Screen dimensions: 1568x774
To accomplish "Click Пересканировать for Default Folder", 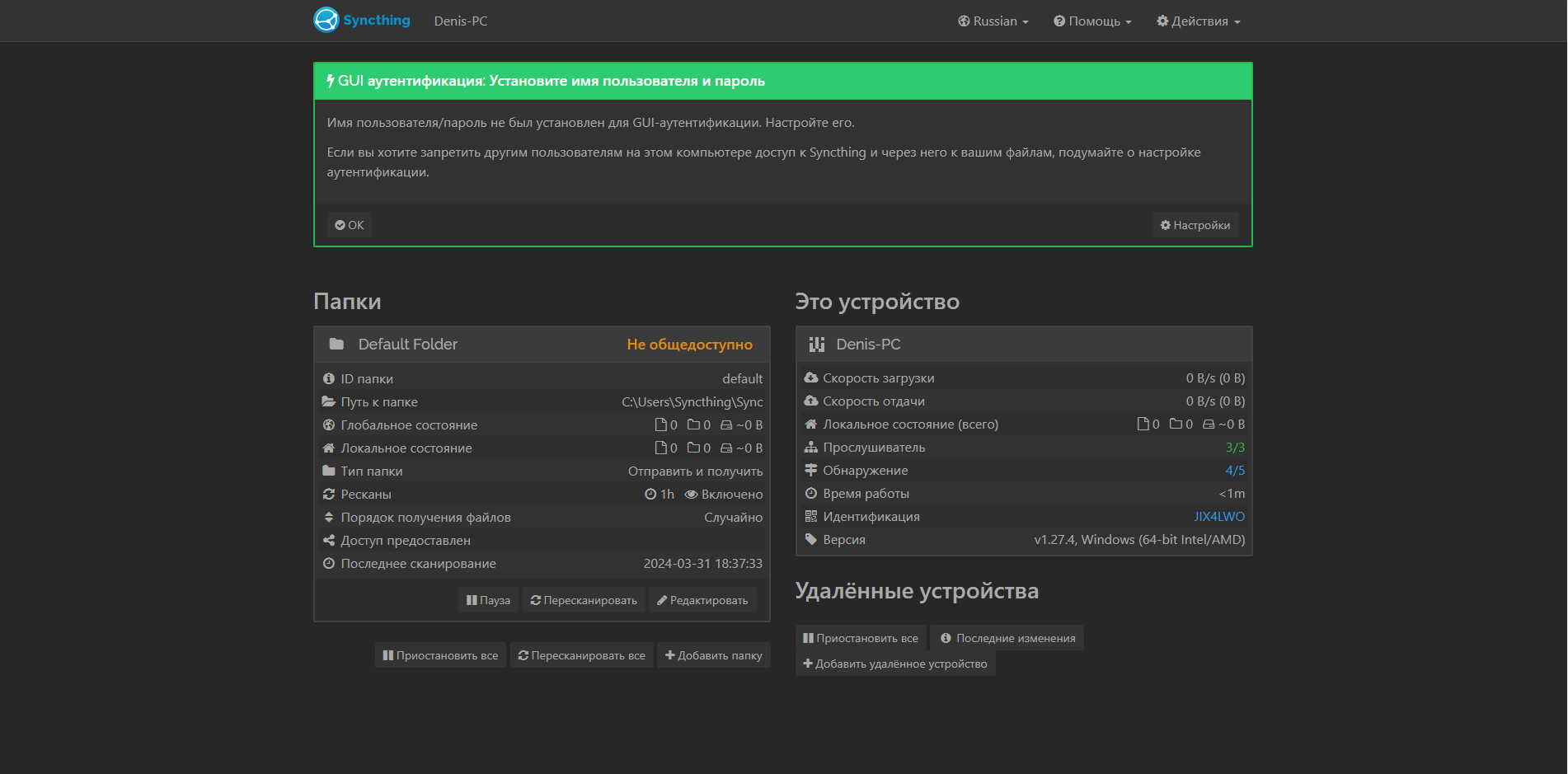I will coord(584,600).
